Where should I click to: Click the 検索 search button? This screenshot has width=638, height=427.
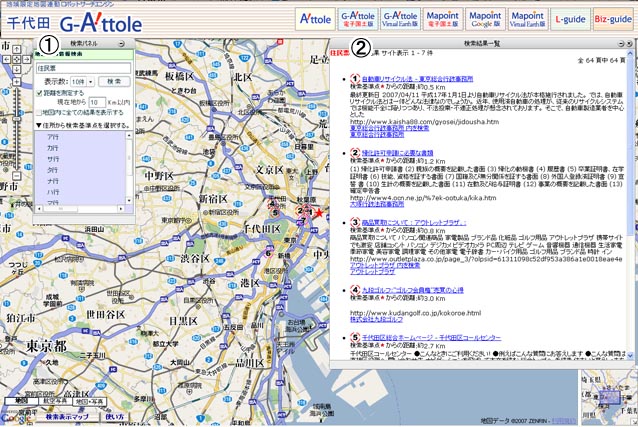[114, 81]
